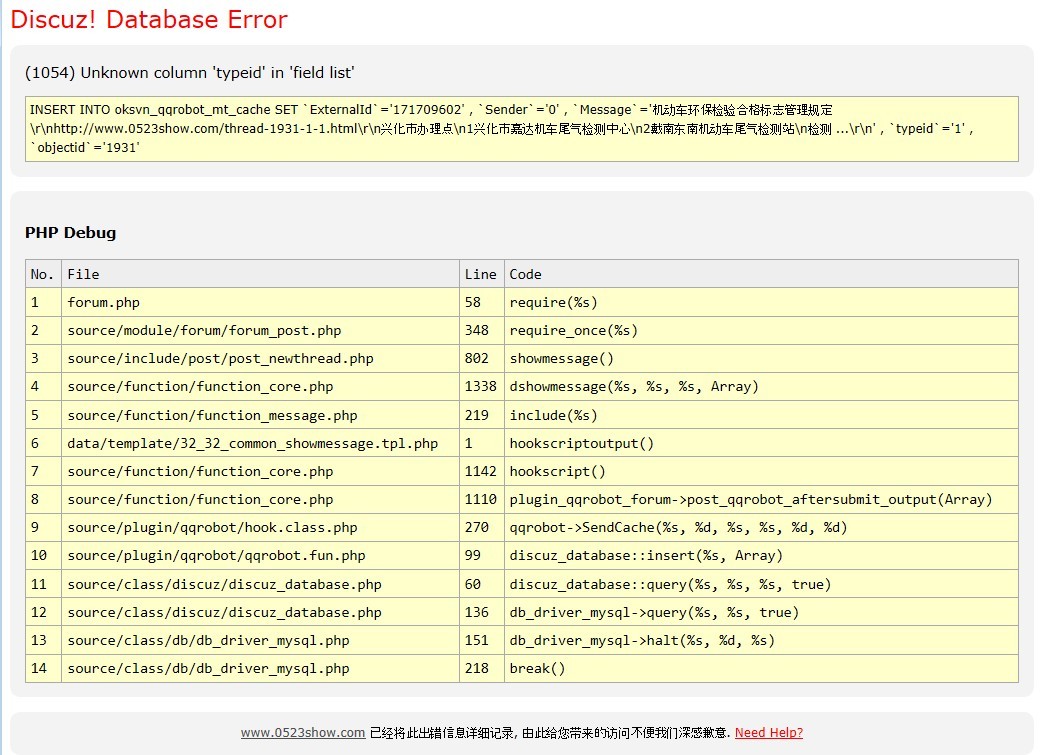Select source/plugin/qqrobot/qqrobot.fun.php cell
1046x755 pixels.
(260, 555)
